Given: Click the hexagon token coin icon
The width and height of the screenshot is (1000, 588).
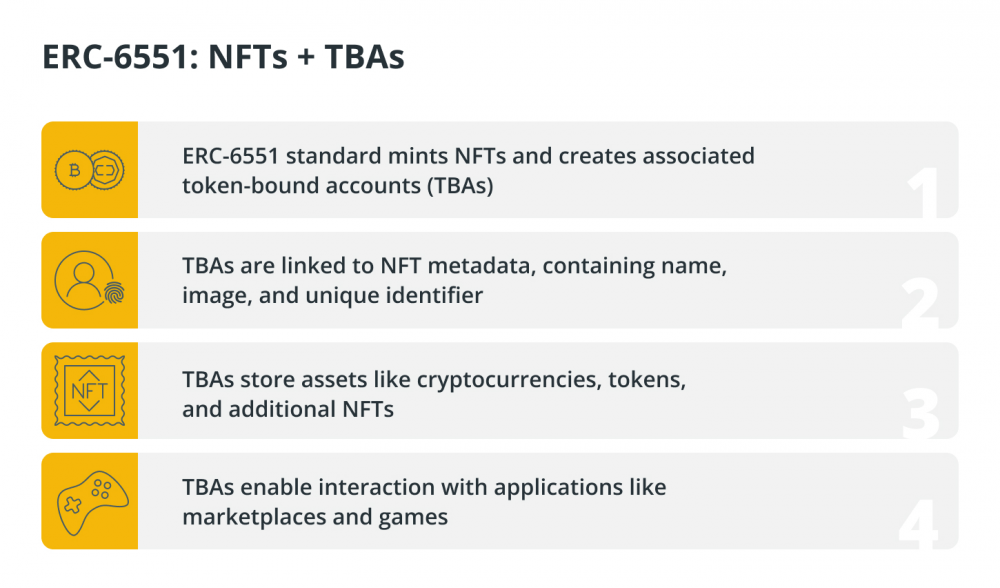Looking at the screenshot, I should click(106, 170).
